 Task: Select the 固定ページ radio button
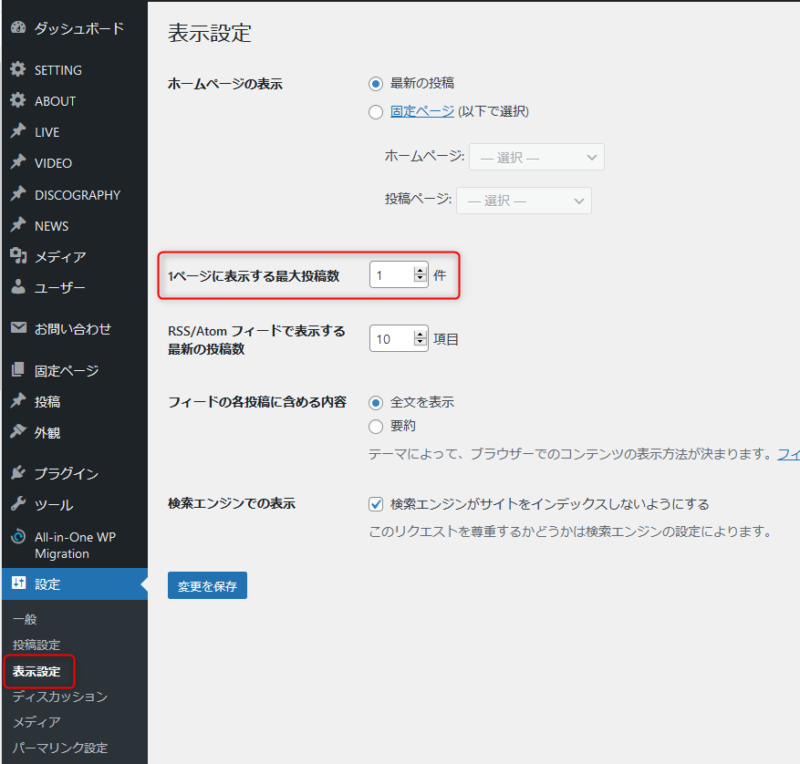[x=376, y=112]
